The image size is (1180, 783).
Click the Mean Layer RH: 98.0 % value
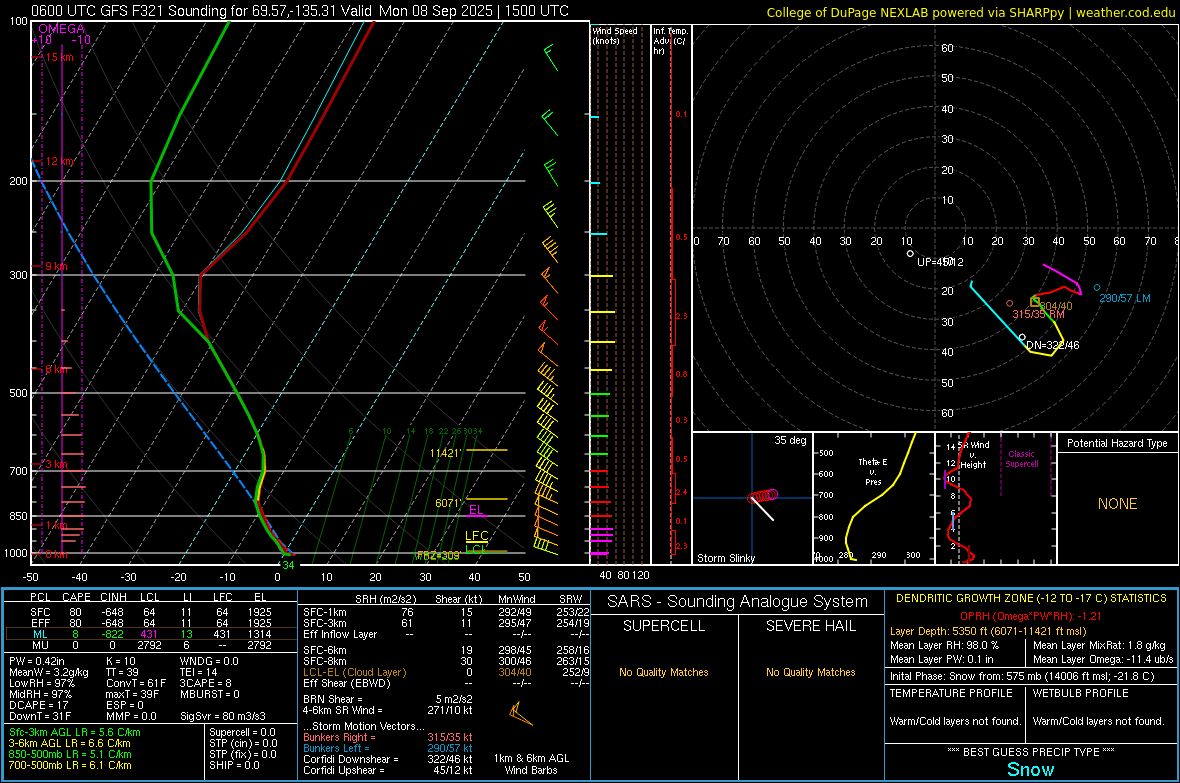[944, 645]
